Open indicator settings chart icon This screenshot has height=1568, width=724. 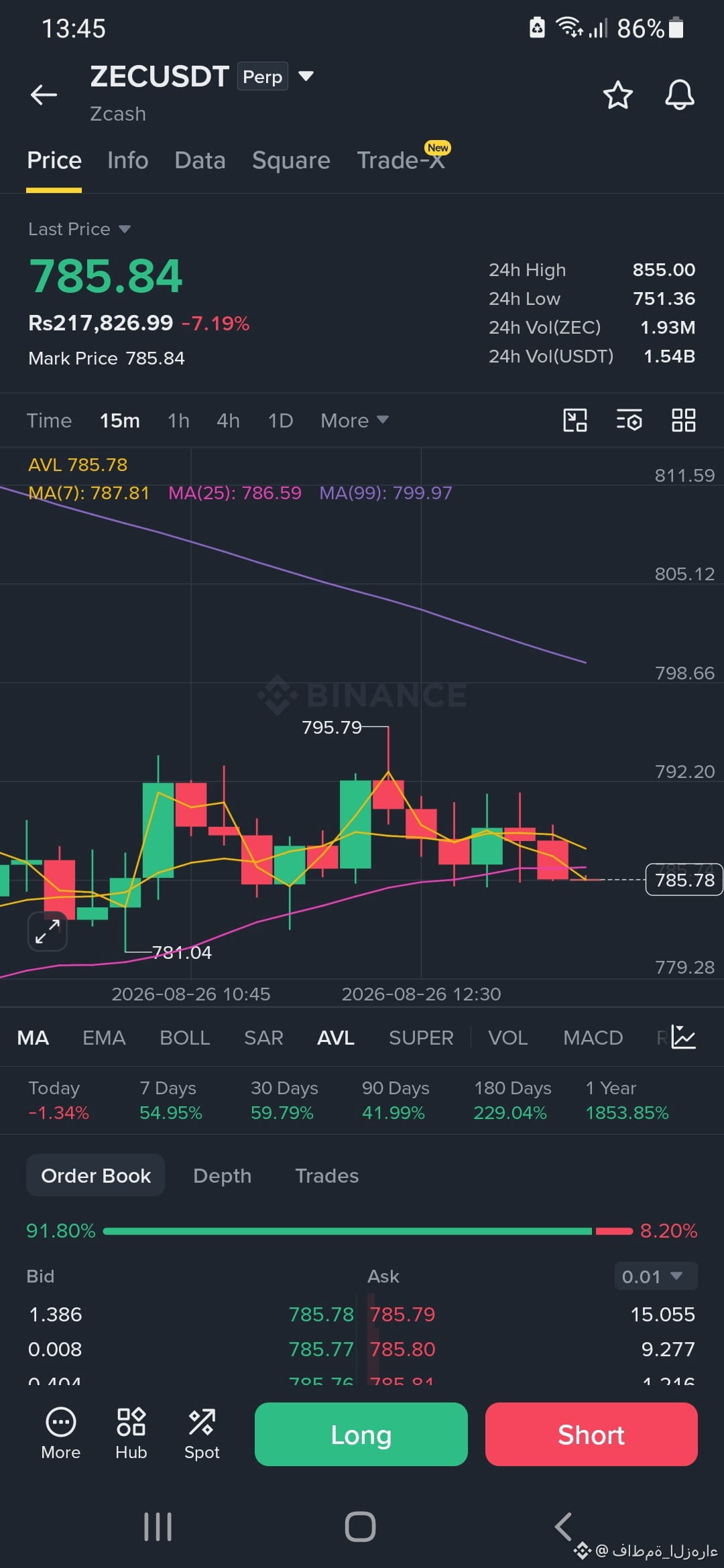tap(684, 1037)
